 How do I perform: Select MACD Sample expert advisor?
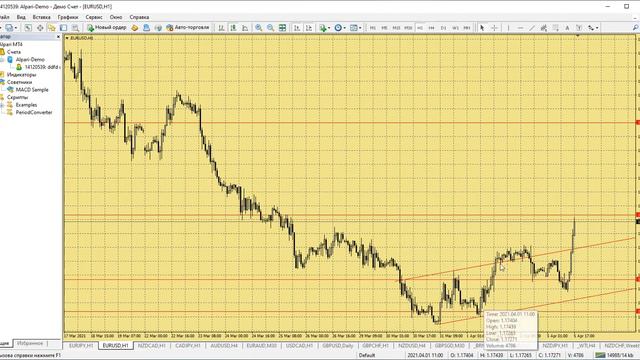(x=32, y=90)
